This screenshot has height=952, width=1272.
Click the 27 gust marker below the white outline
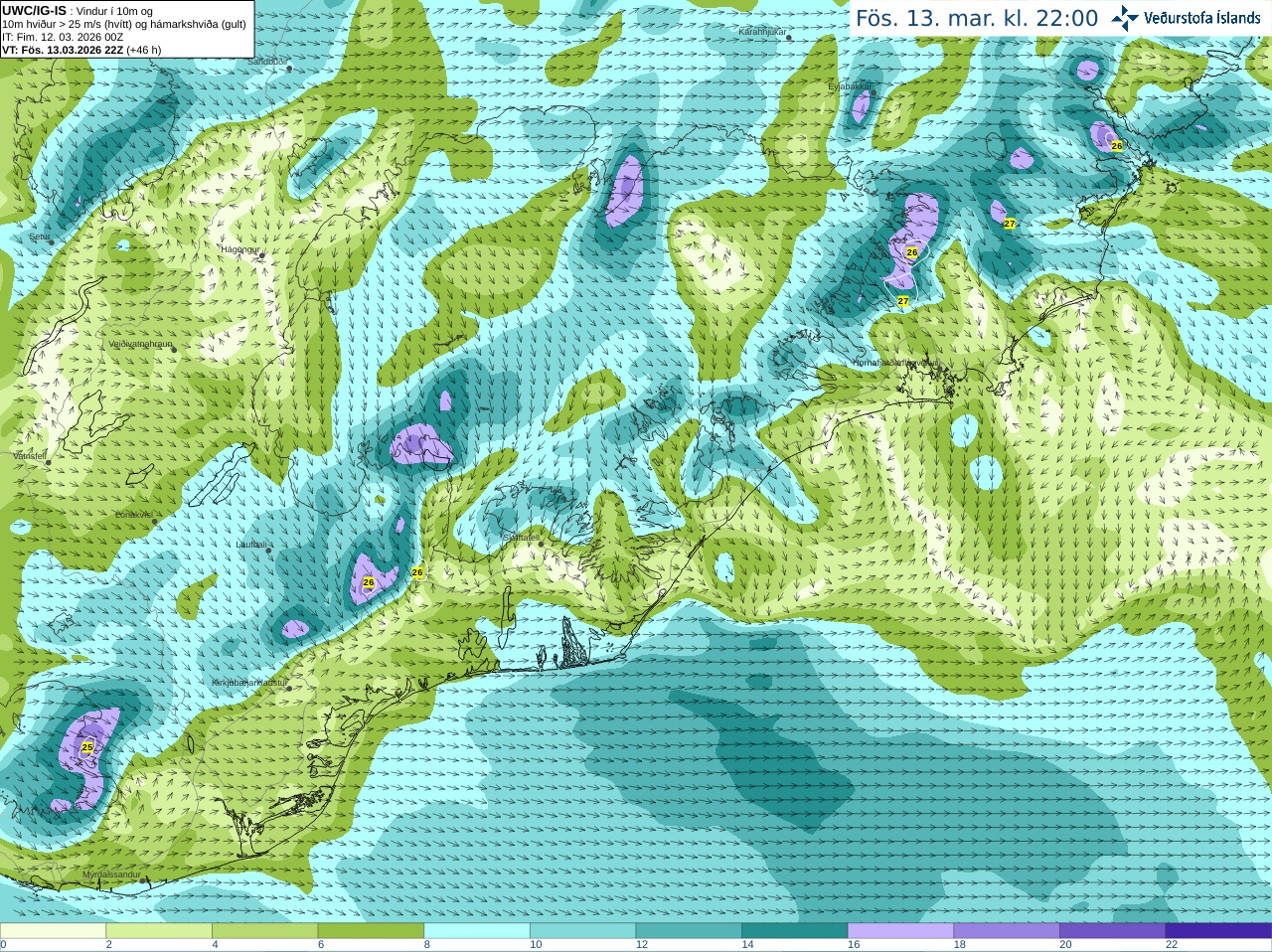point(903,300)
